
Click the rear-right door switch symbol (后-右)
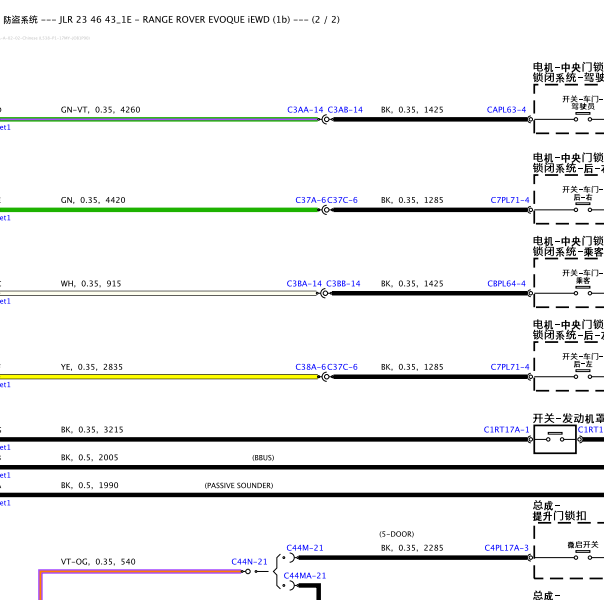pyautogui.click(x=583, y=208)
